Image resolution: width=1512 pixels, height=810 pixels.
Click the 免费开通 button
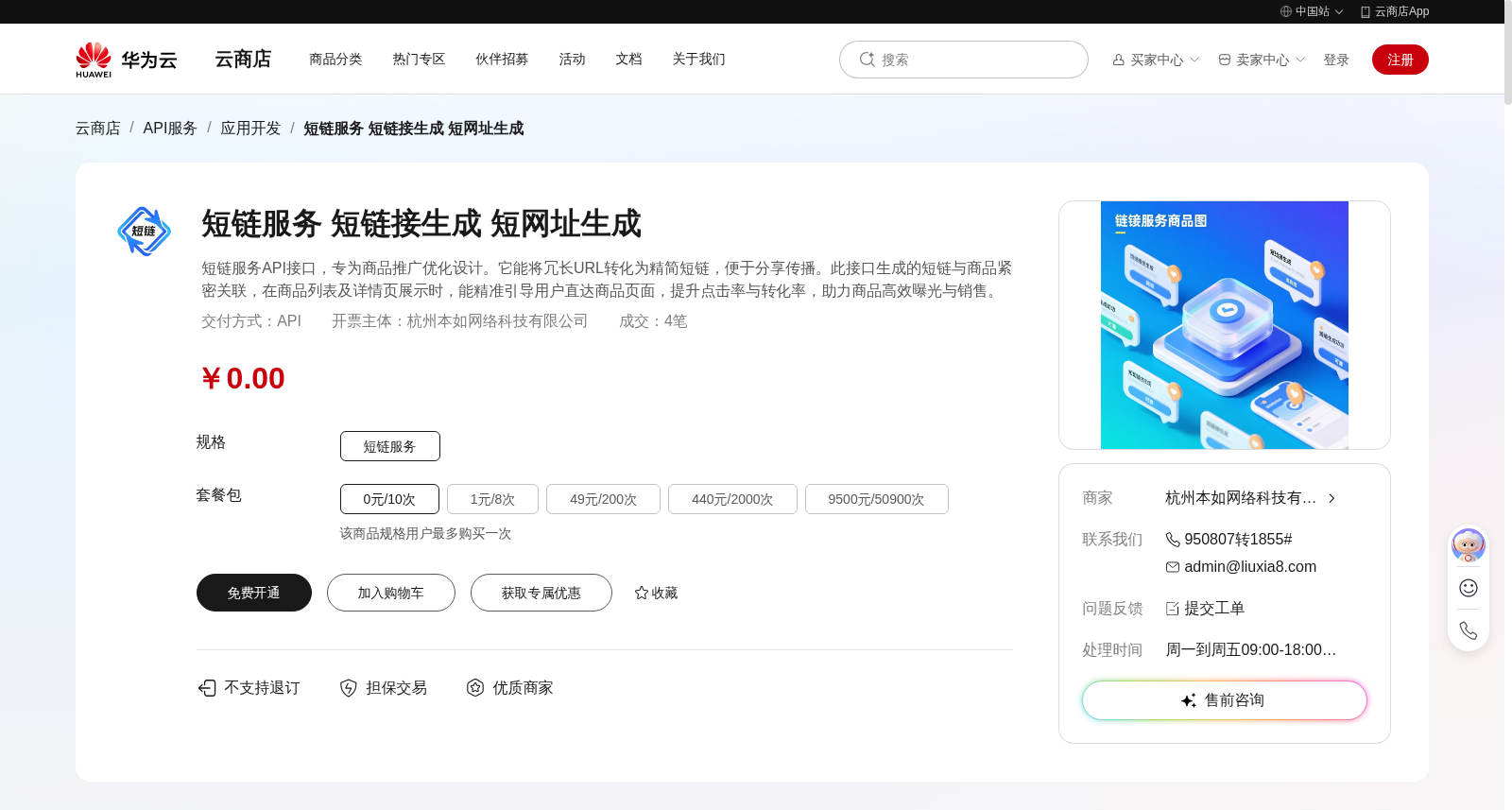pos(254,593)
